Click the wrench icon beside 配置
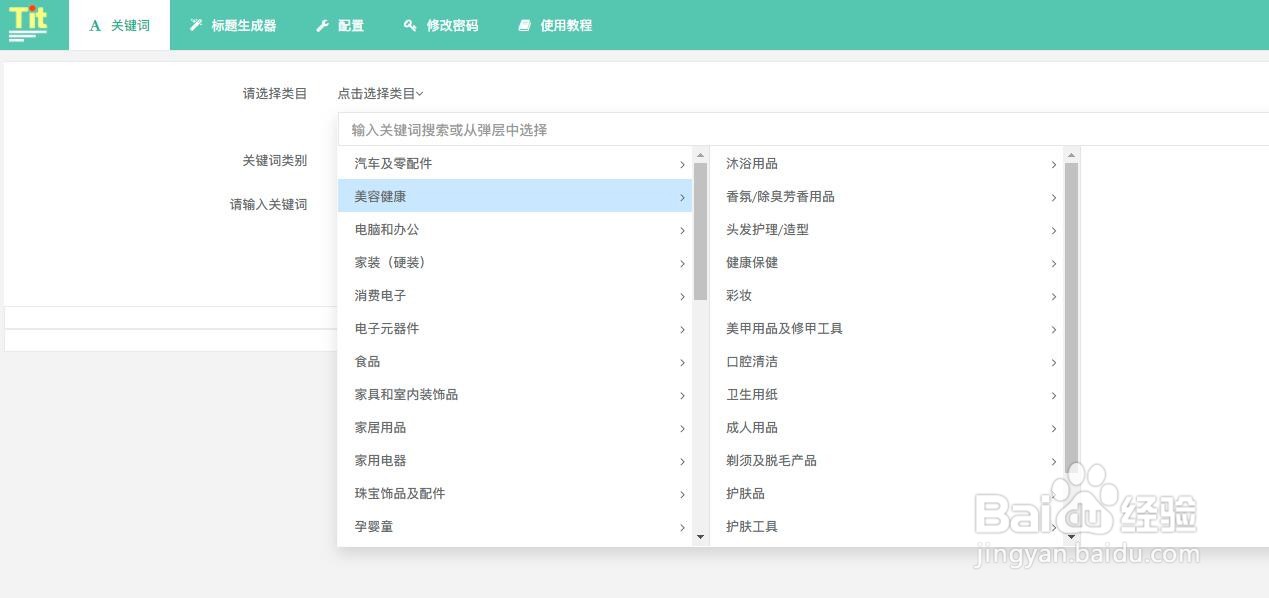This screenshot has width=1269, height=598. coord(322,26)
